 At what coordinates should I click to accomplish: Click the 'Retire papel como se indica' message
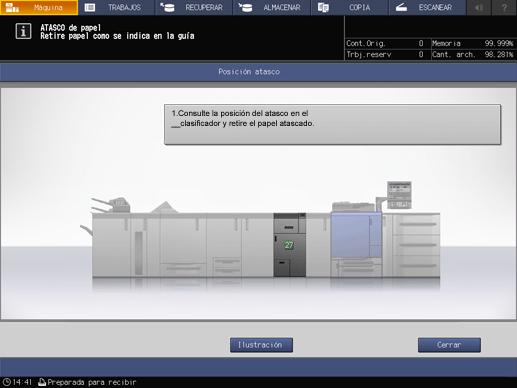coord(117,36)
